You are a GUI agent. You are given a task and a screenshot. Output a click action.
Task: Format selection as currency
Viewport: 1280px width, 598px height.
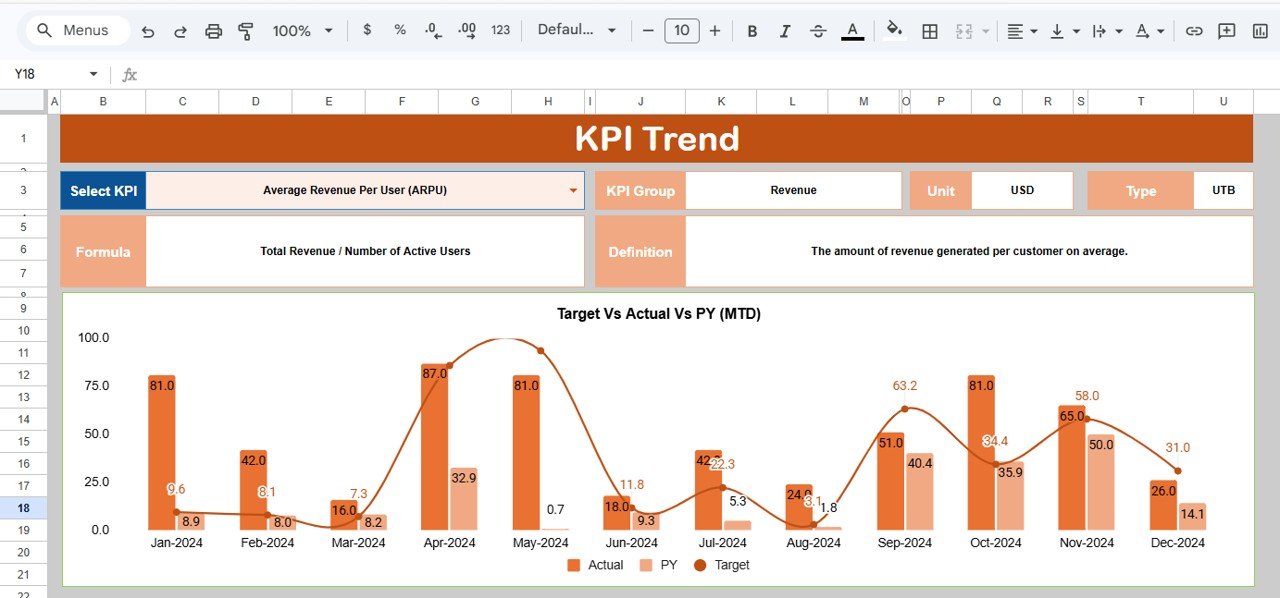366,31
